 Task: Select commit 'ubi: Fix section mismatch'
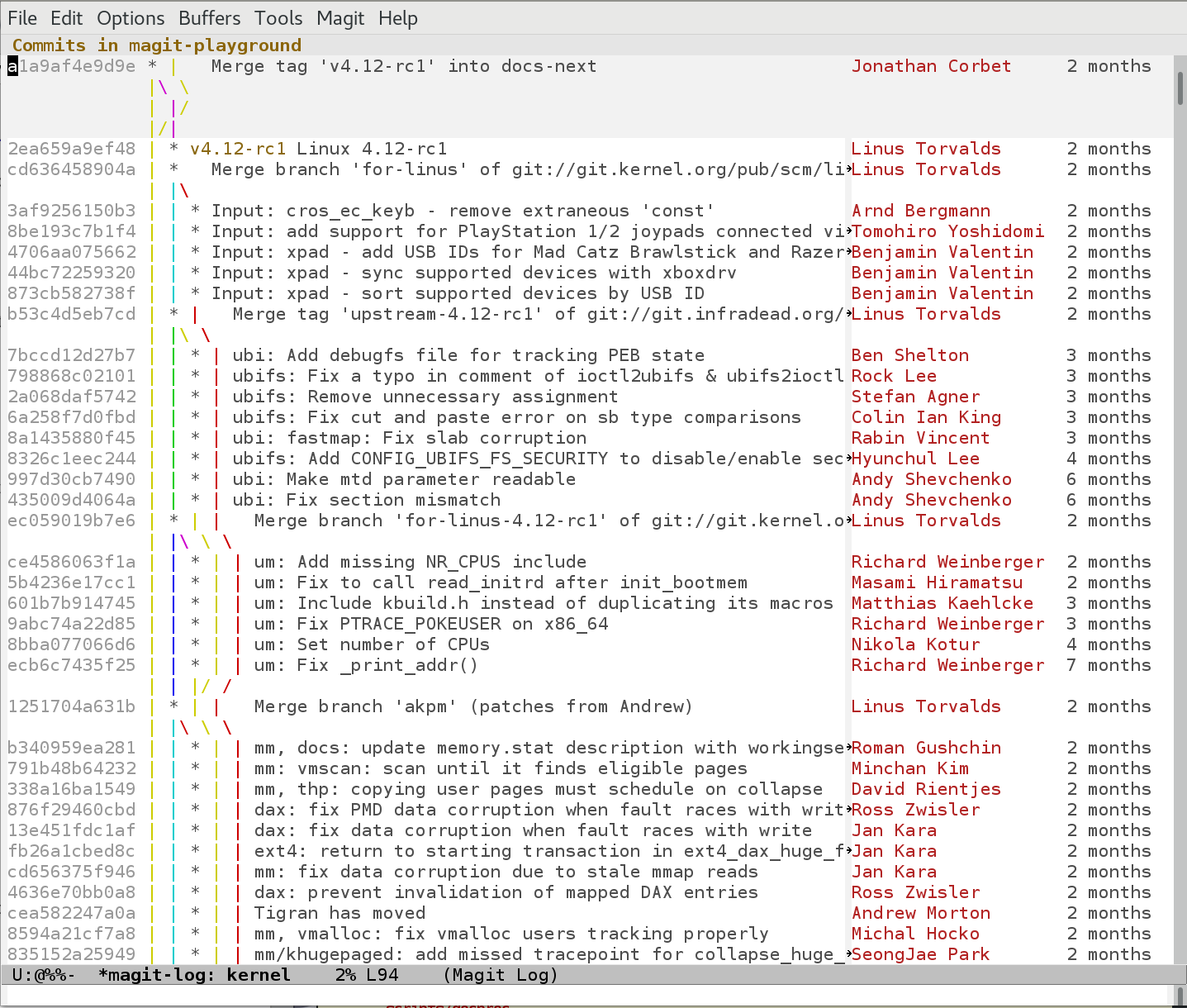coord(366,500)
